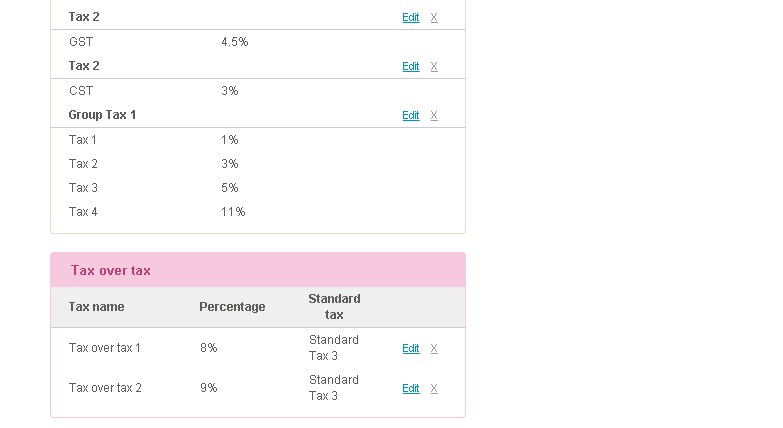Click the Standard tax column header
Image resolution: width=783 pixels, height=428 pixels.
tap(334, 307)
